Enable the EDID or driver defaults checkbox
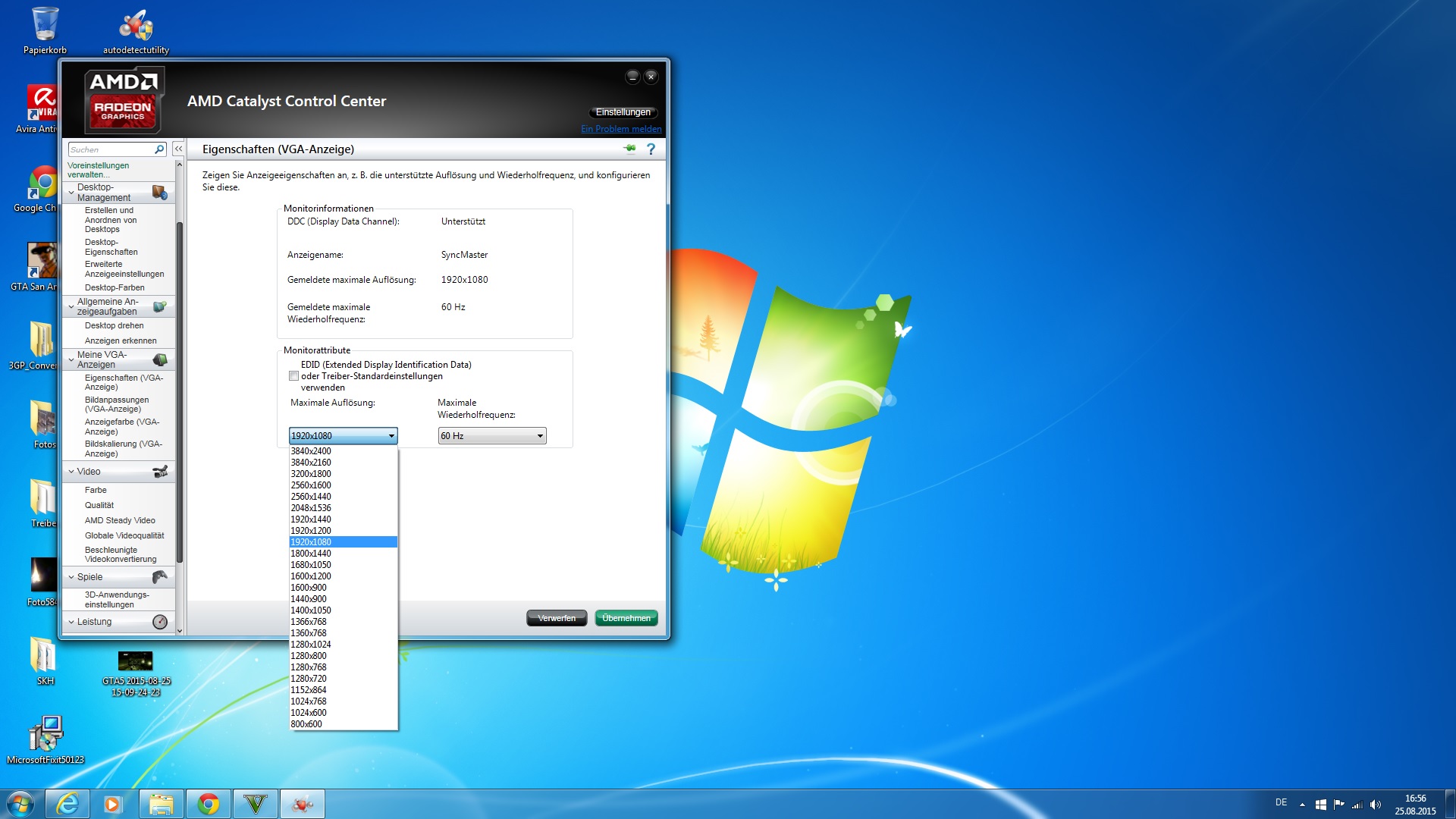The height and width of the screenshot is (819, 1456). click(x=293, y=376)
